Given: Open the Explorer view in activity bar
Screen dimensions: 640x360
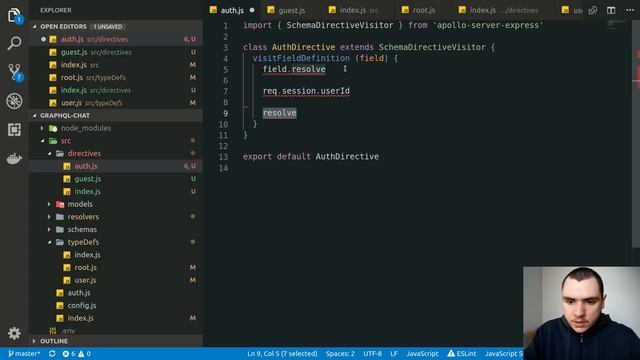Looking at the screenshot, I should 14,16.
